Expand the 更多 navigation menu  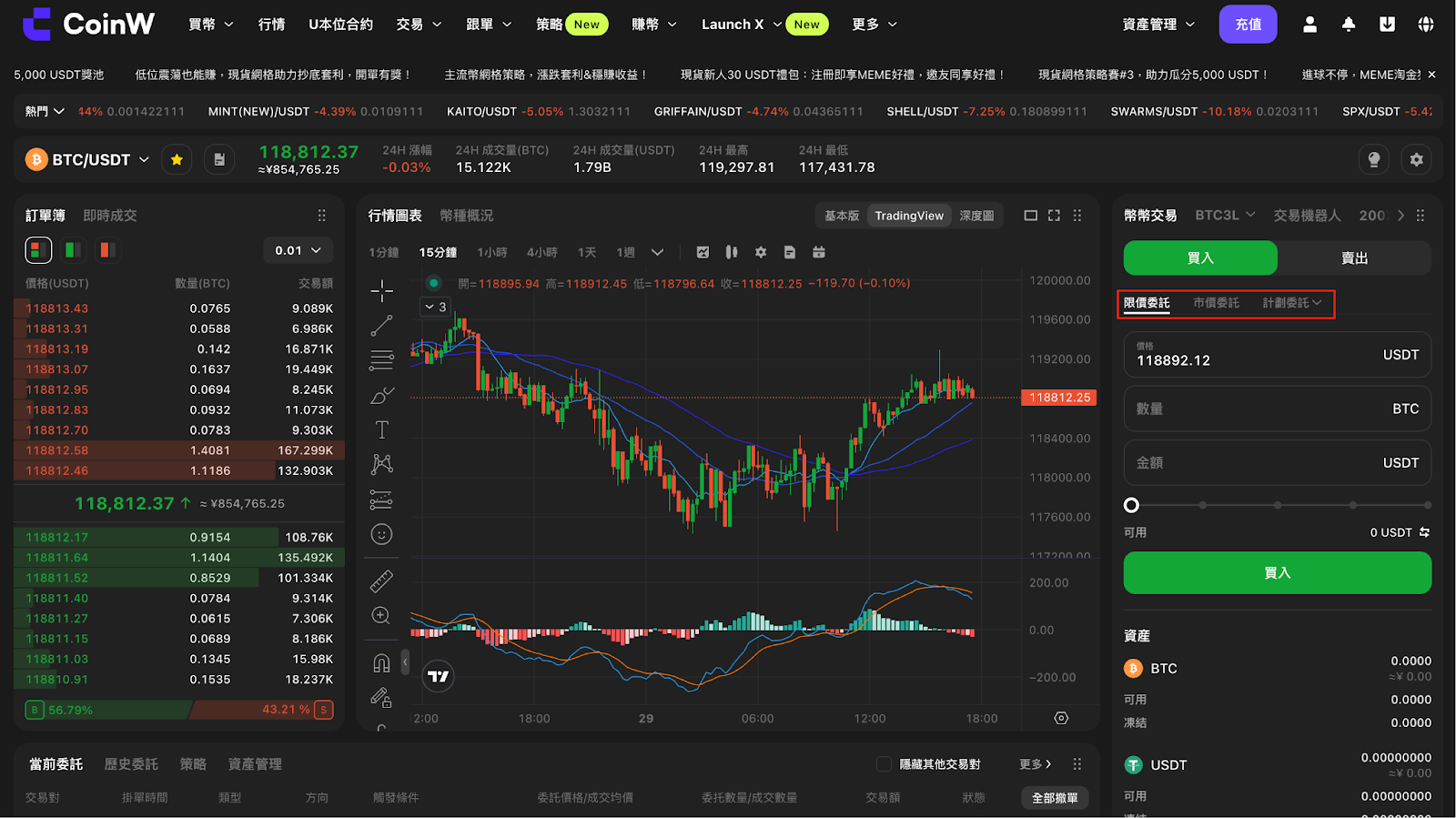[875, 25]
